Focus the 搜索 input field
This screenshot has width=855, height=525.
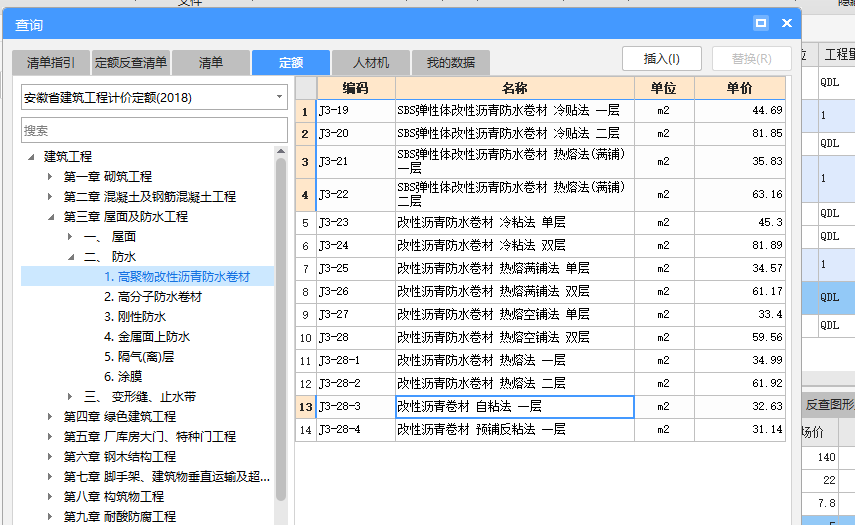(154, 130)
